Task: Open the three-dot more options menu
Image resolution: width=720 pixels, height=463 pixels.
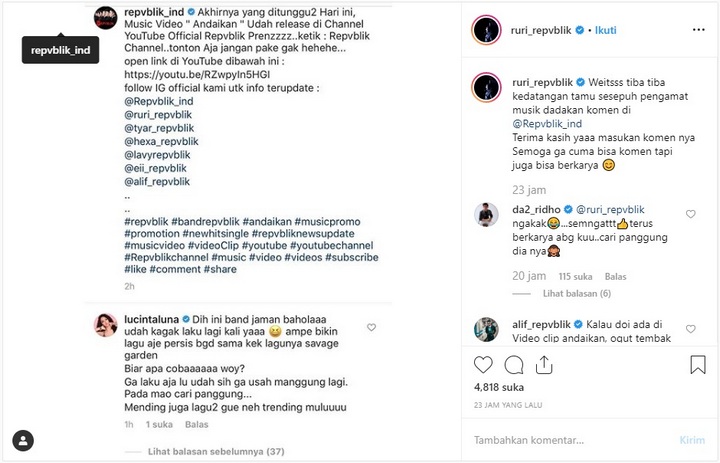Action: pyautogui.click(x=698, y=31)
